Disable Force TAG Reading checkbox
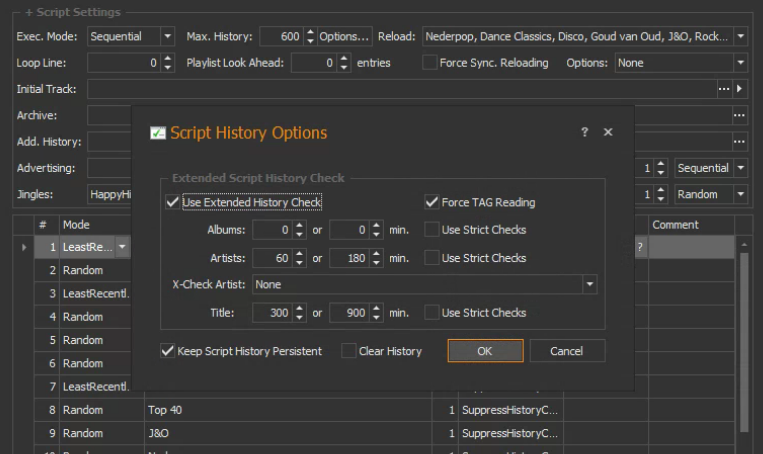Screen dimensions: 763x454 pyautogui.click(x=432, y=202)
